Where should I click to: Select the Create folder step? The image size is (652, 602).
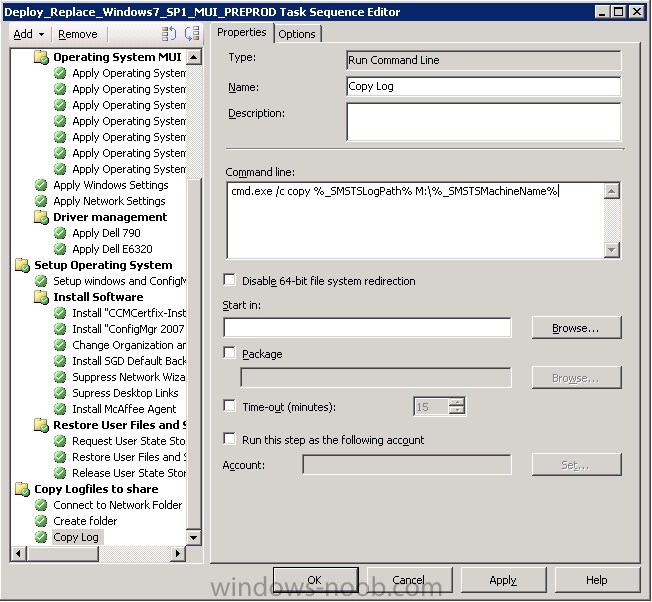(85, 521)
